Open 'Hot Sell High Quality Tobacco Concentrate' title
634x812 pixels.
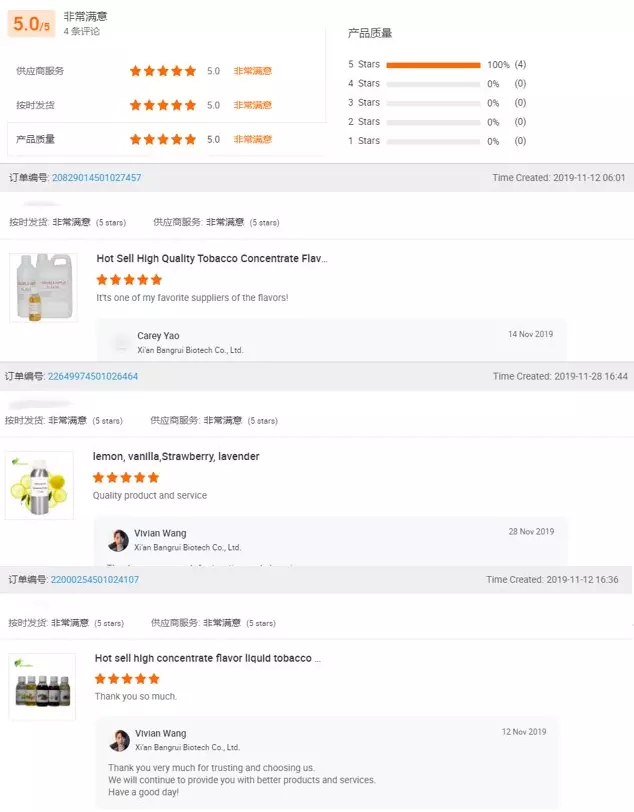[211, 258]
